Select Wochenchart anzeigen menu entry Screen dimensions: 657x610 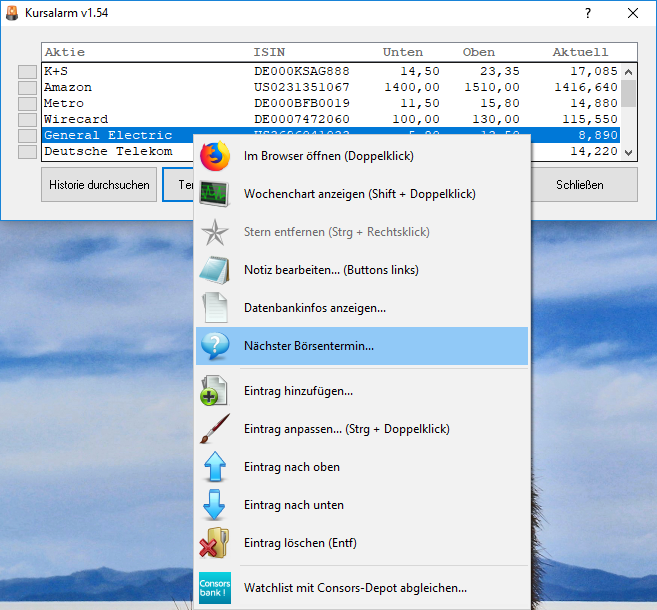coord(360,194)
